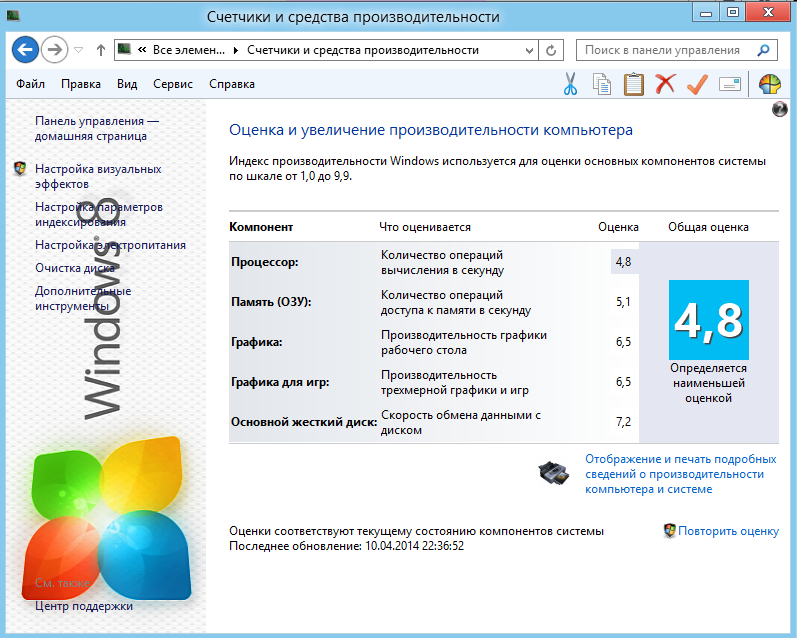Click the Properties card toolbar icon
Viewport: 797px width, 638px height.
(x=730, y=84)
